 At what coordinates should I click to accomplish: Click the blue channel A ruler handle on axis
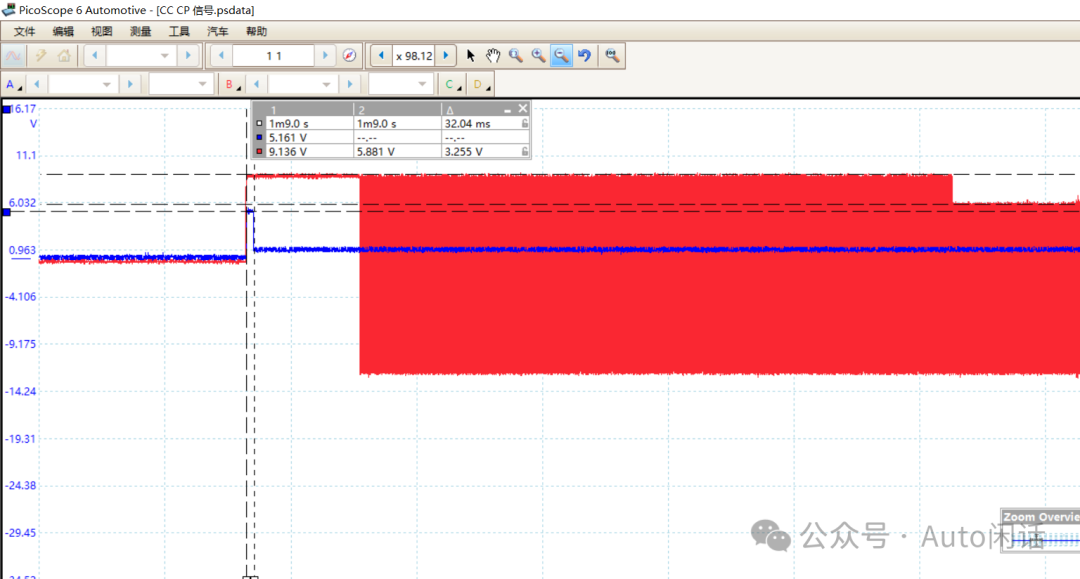pos(6,212)
